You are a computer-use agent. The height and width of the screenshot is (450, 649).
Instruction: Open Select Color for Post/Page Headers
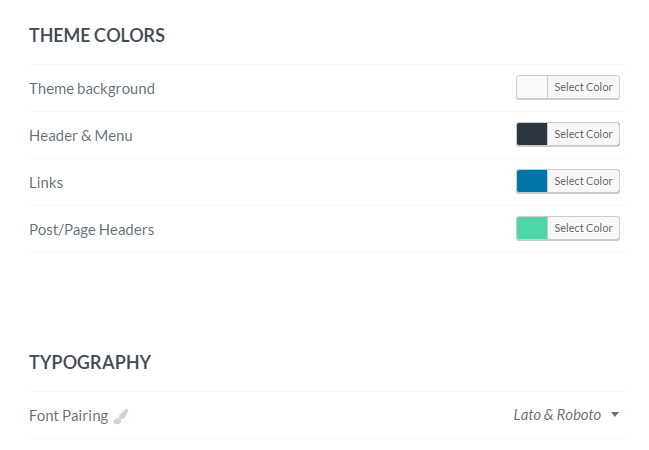pyautogui.click(x=583, y=228)
